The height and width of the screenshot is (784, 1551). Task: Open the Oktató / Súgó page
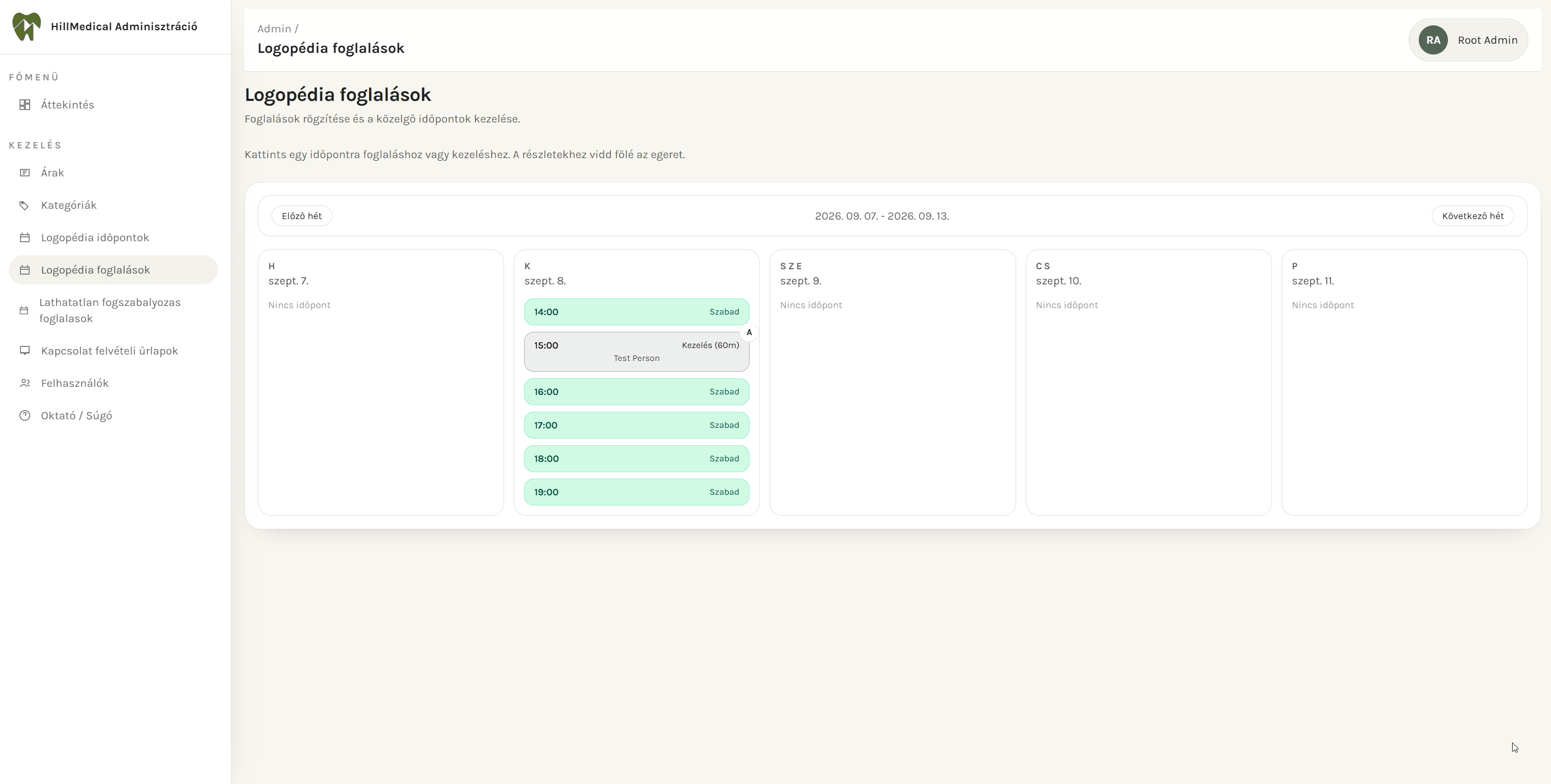pyautogui.click(x=113, y=416)
